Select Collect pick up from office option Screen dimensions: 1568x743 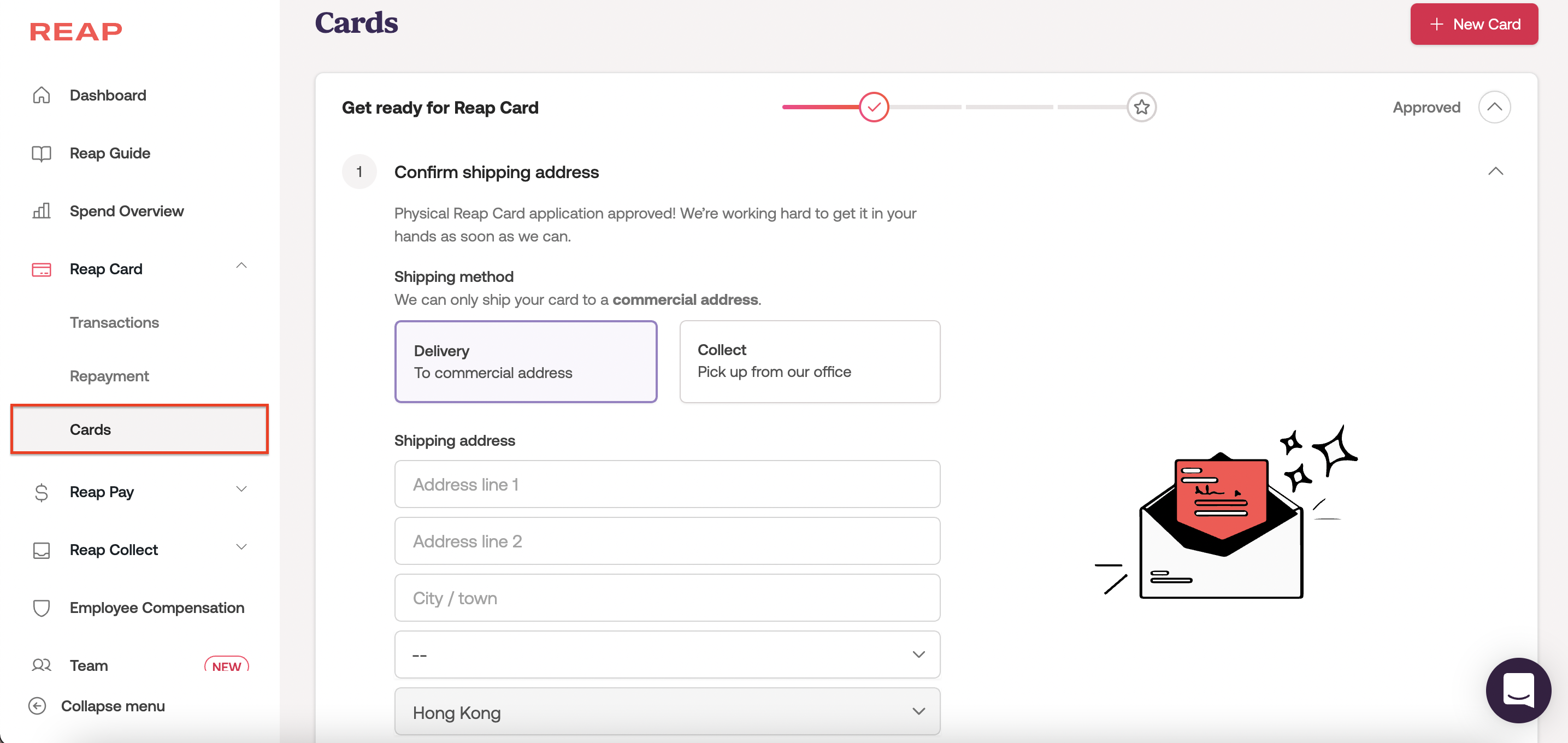click(x=809, y=362)
